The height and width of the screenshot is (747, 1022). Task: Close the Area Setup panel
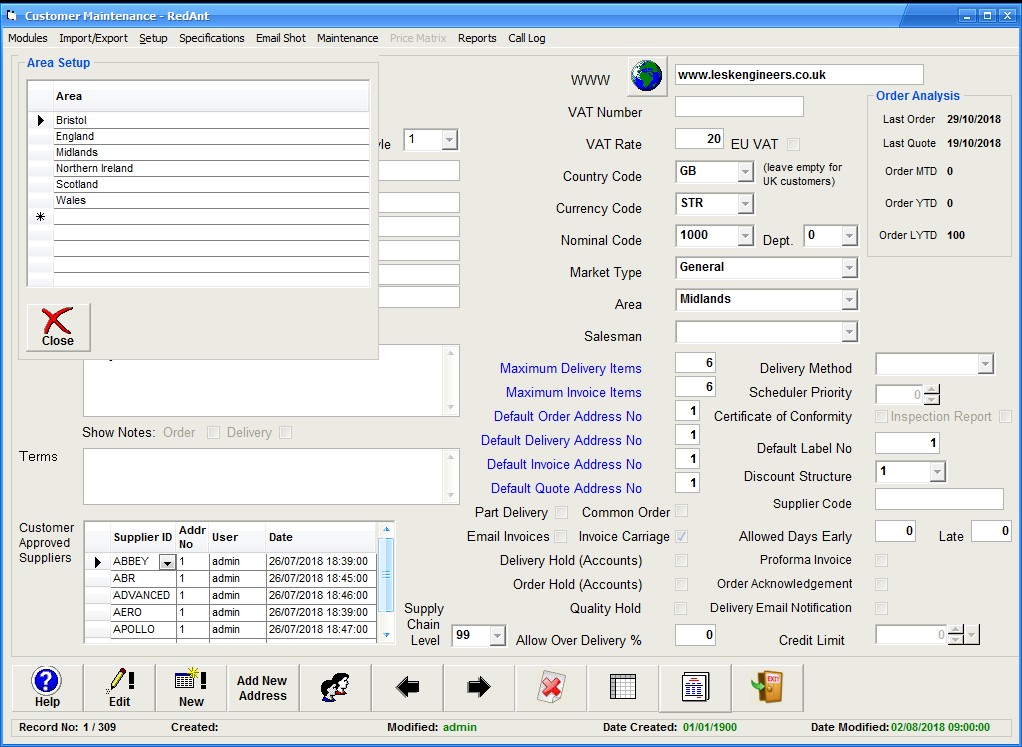[x=58, y=328]
